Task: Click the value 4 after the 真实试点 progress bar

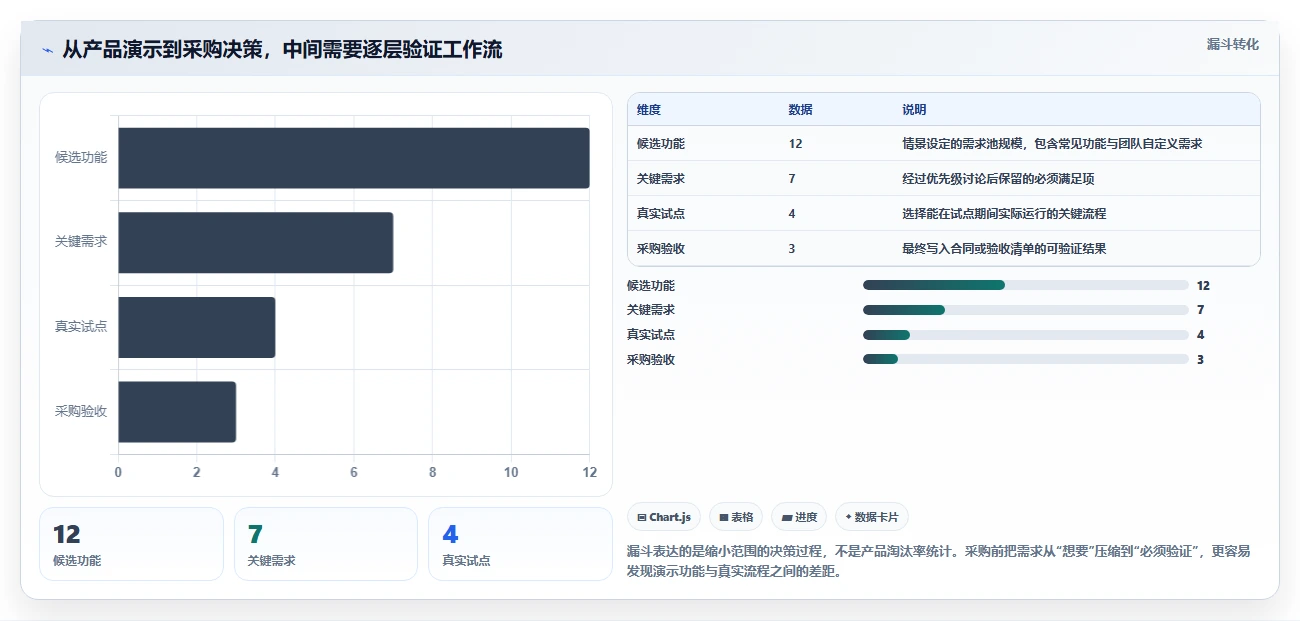Action: [1200, 335]
